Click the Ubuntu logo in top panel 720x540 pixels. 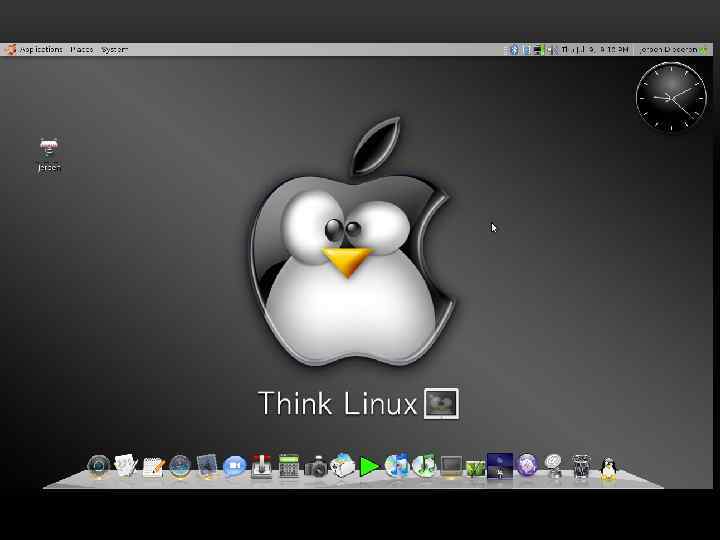coord(10,50)
